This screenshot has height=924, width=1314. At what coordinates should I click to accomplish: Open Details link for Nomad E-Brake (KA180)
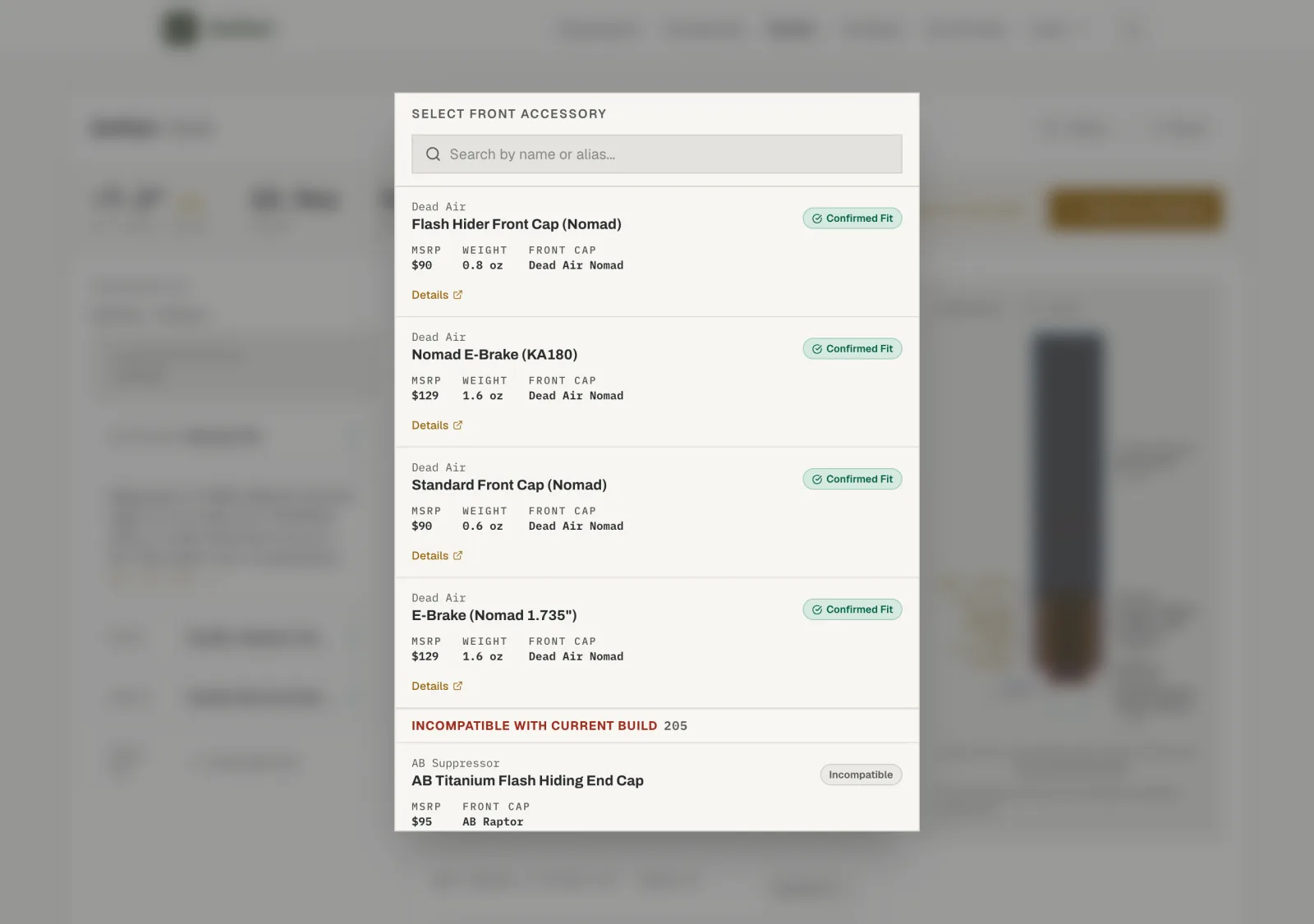430,425
